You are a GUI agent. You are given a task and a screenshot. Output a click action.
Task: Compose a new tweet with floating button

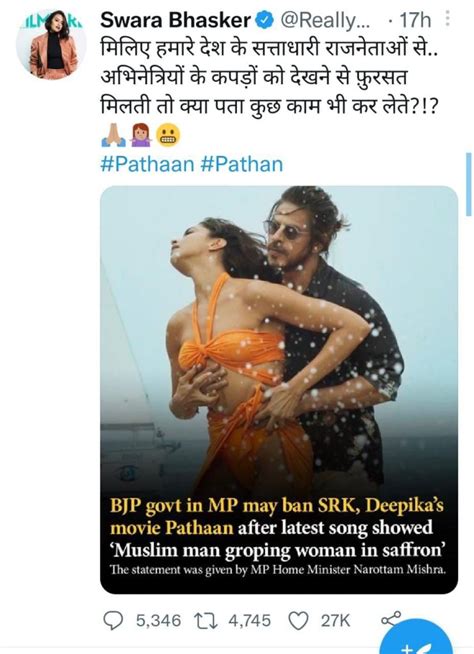pos(417,642)
